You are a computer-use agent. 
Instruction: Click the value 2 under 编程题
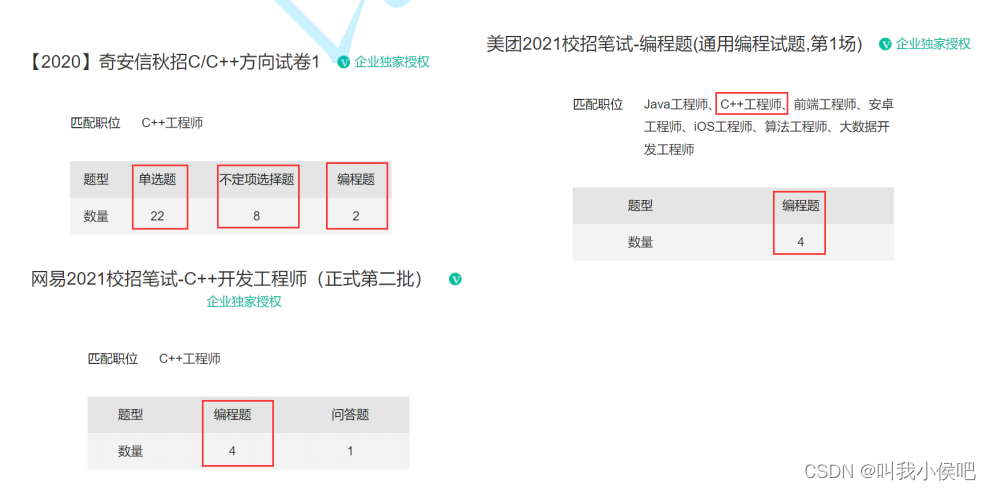(x=356, y=216)
